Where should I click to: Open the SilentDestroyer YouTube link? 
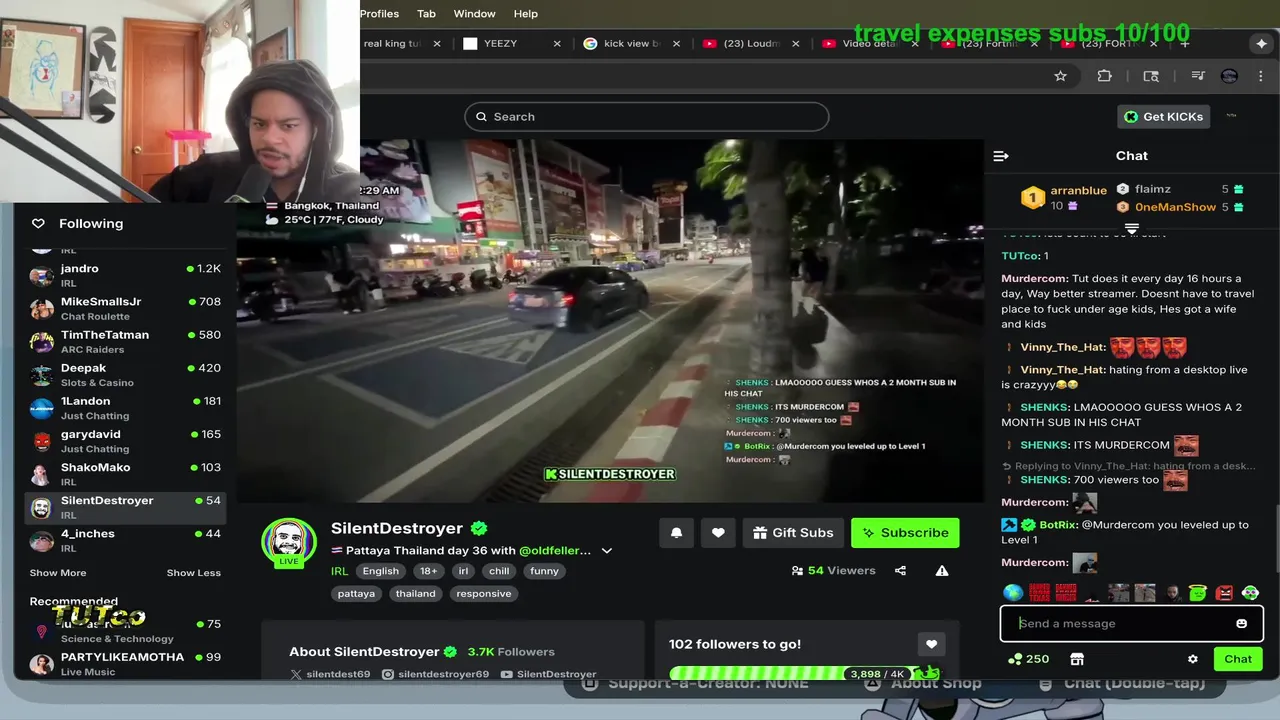548,674
